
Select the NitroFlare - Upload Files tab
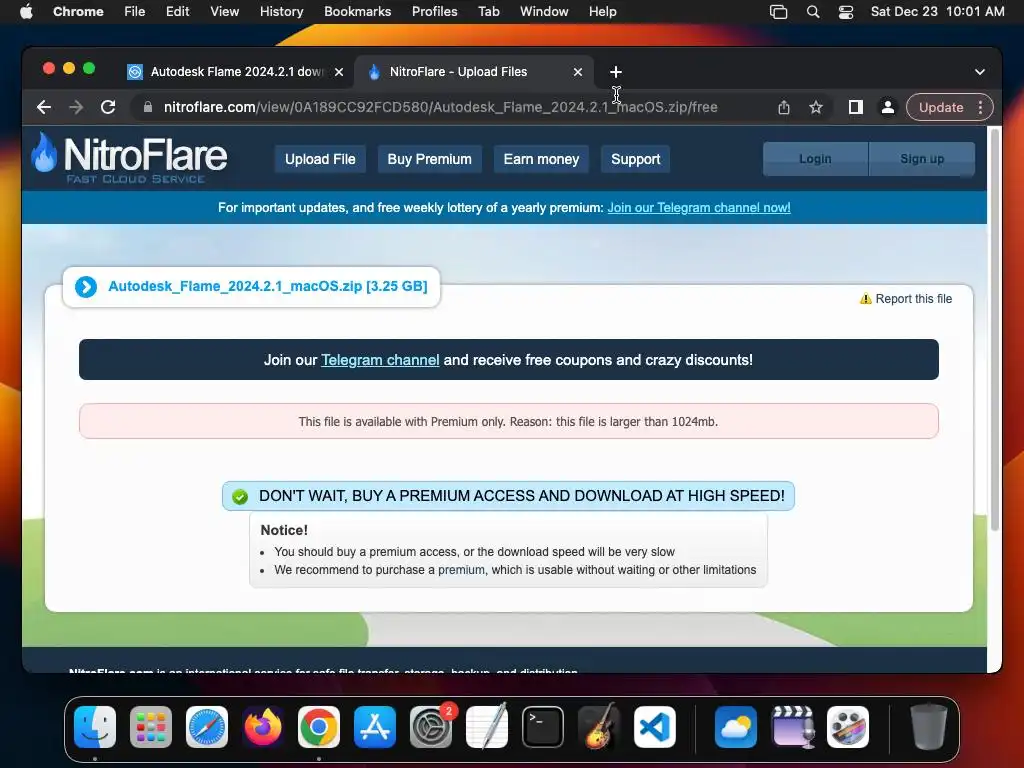pos(474,72)
